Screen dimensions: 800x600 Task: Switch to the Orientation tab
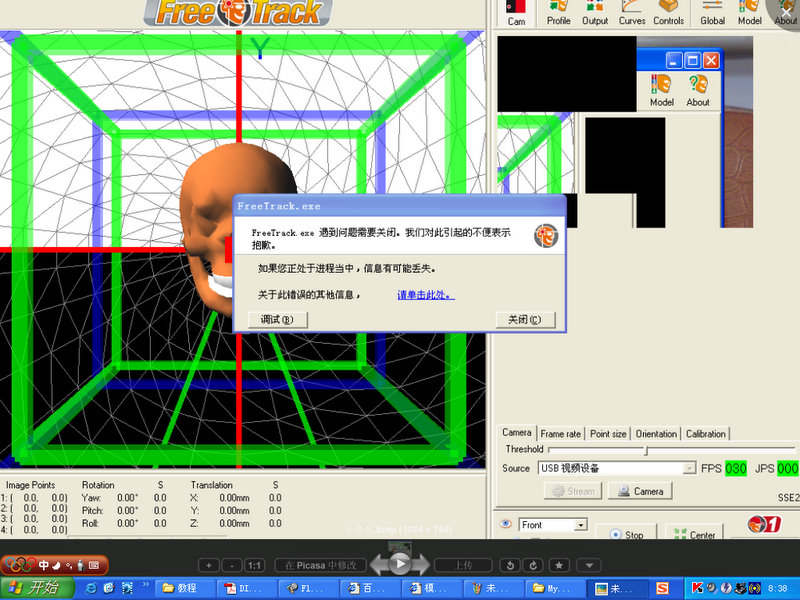[656, 434]
